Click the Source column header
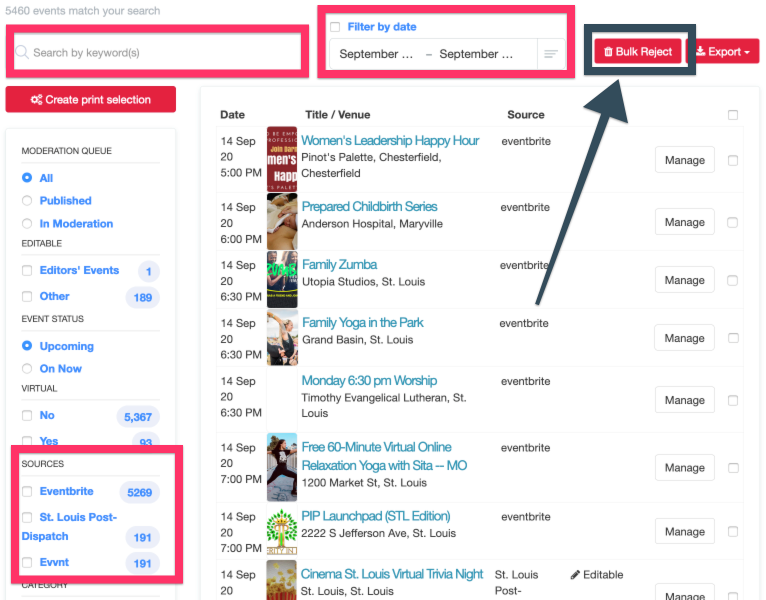 (x=526, y=115)
